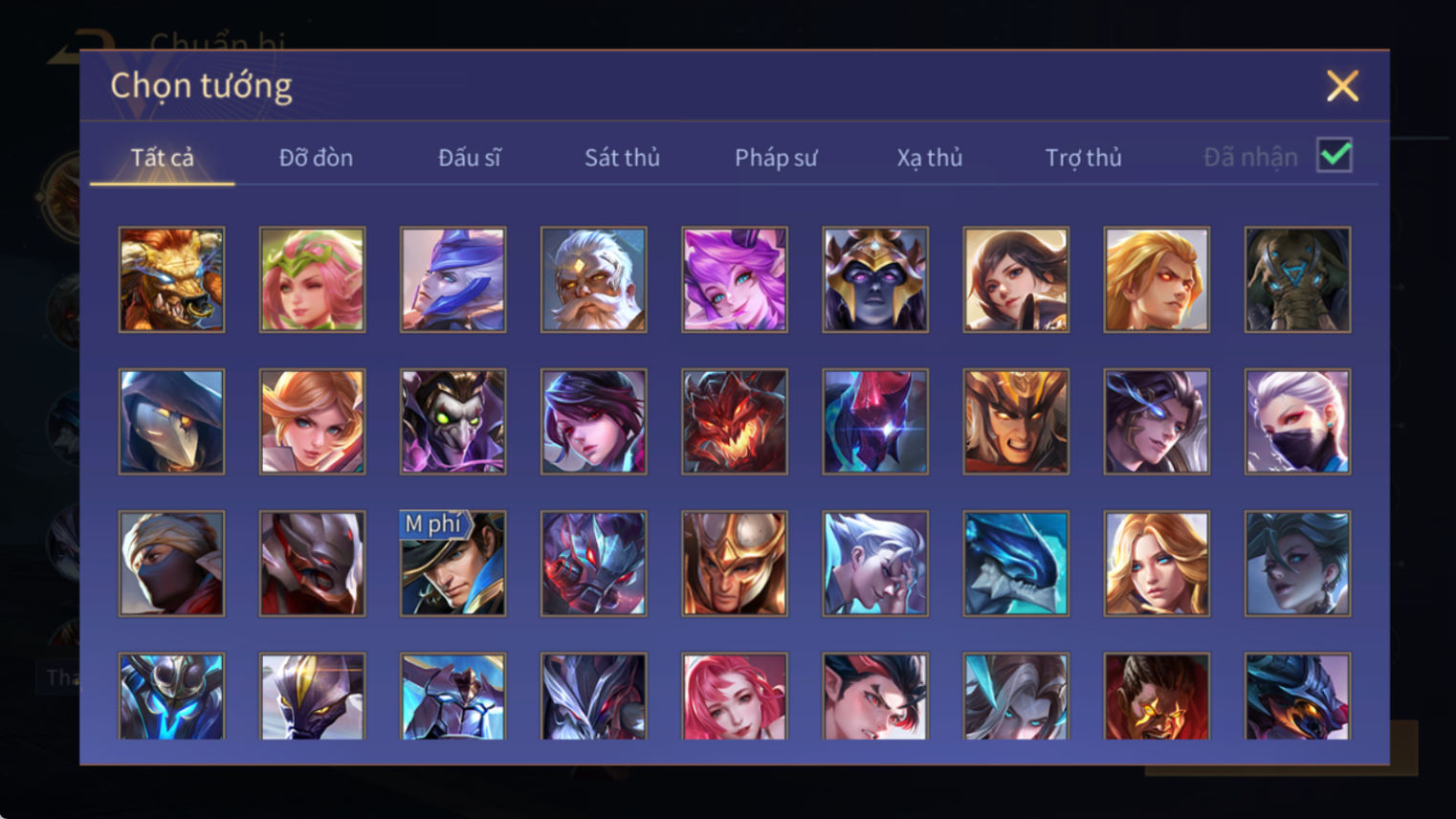Viewport: 1456px width, 819px height.
Task: Pick the purple-haired pink fairy hero
Action: [734, 279]
